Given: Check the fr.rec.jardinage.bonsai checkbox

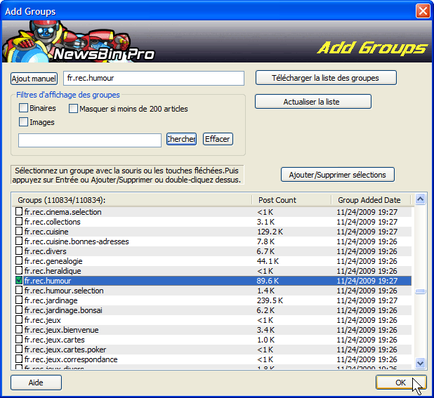Looking at the screenshot, I should pyautogui.click(x=19, y=310).
